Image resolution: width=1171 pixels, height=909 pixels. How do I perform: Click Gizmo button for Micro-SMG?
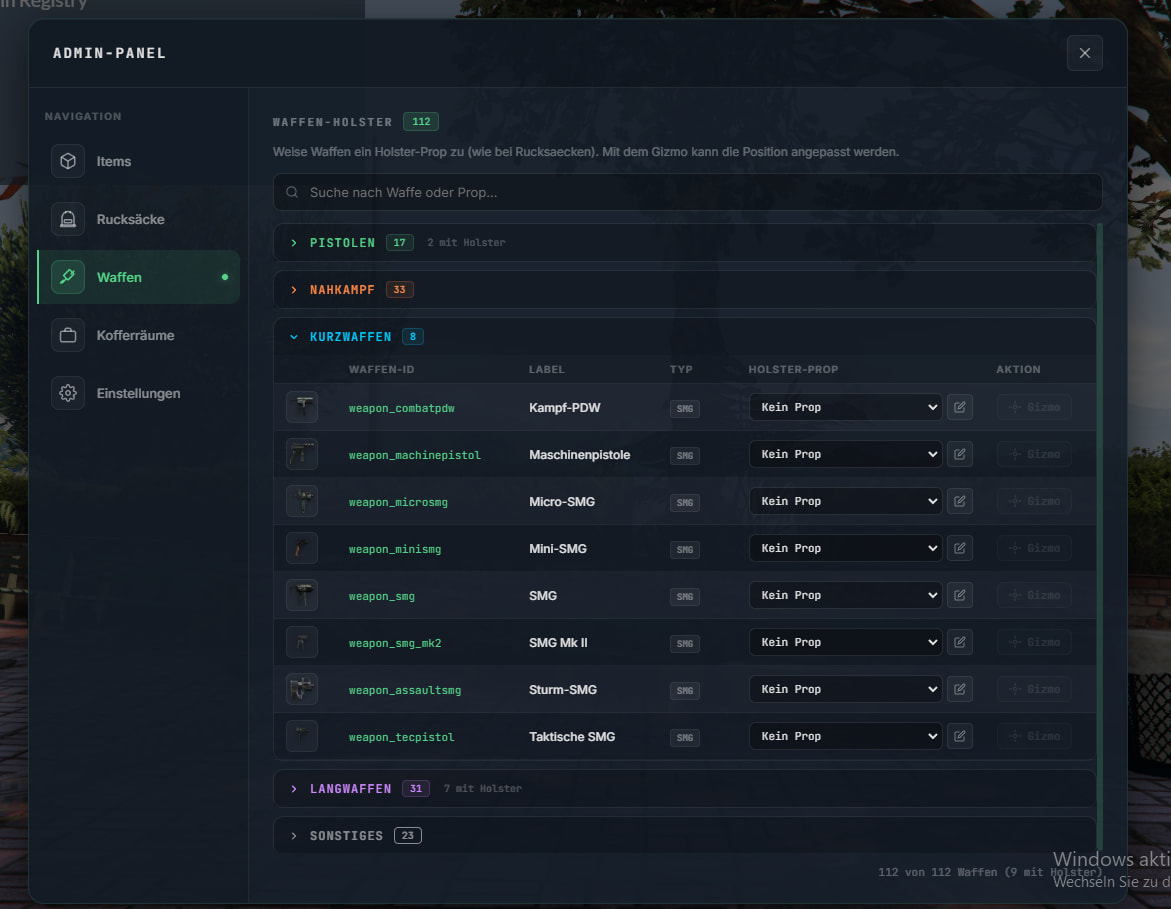point(1034,501)
